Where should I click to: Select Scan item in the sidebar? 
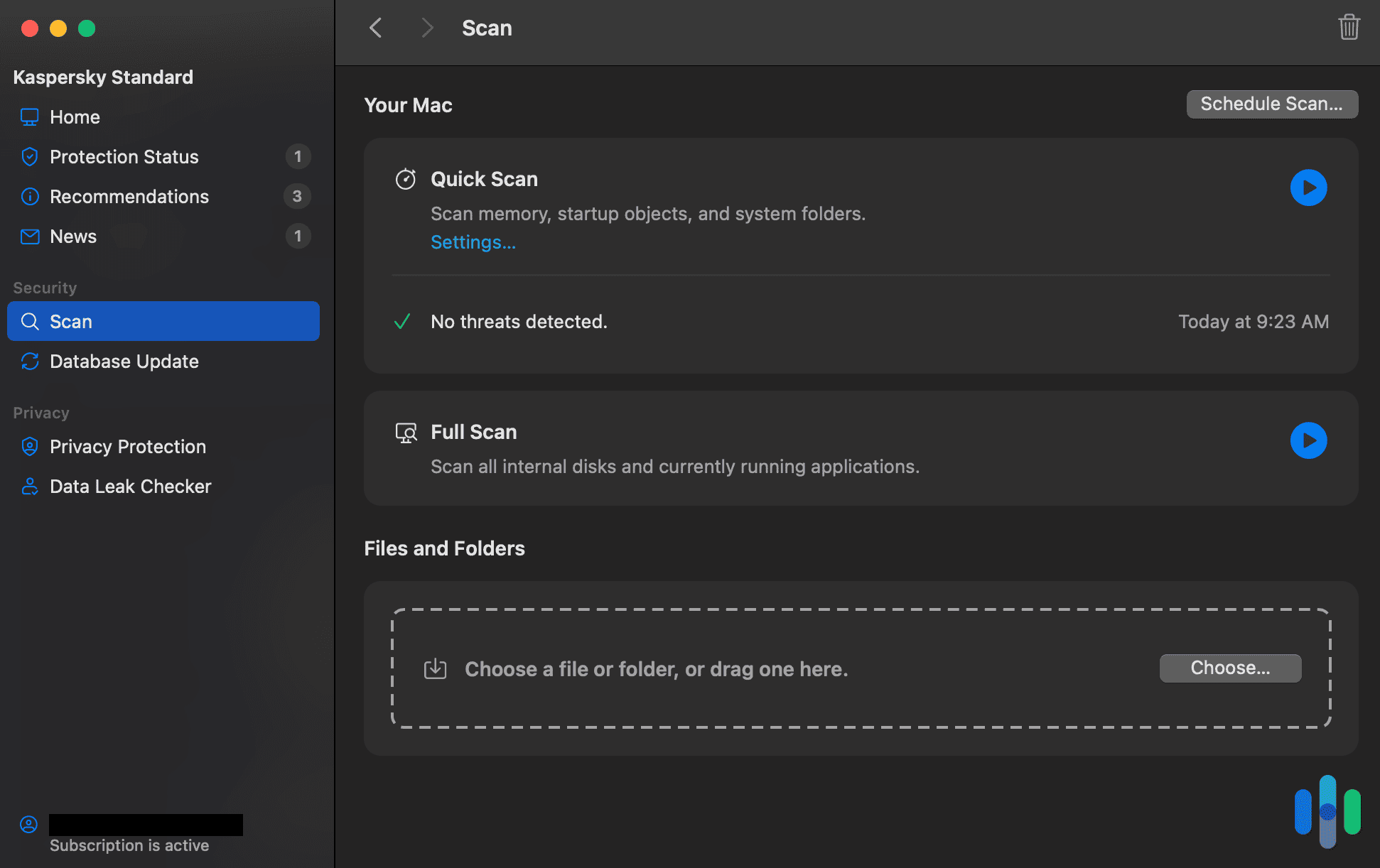(x=163, y=322)
